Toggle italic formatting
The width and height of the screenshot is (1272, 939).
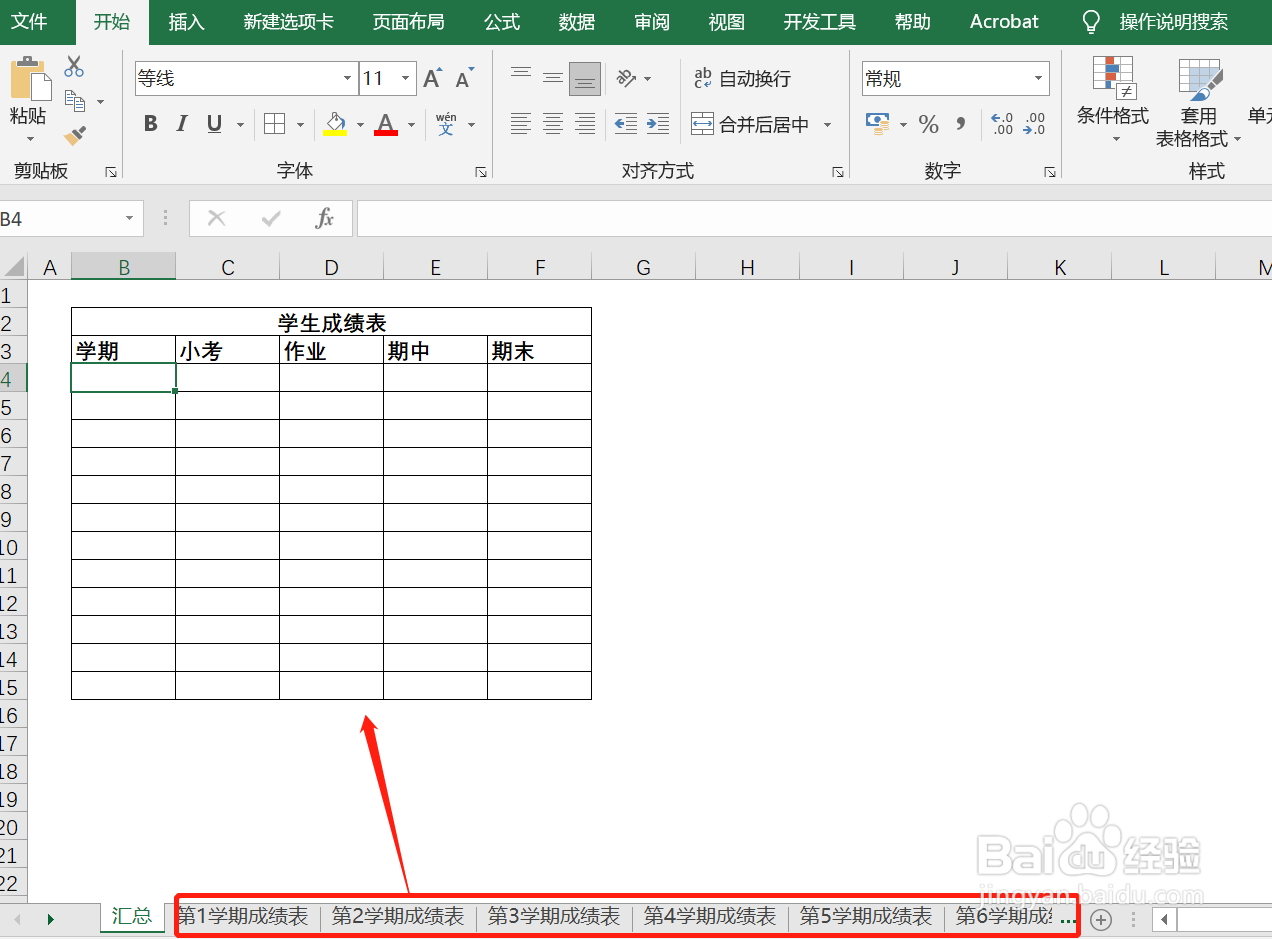(x=182, y=124)
